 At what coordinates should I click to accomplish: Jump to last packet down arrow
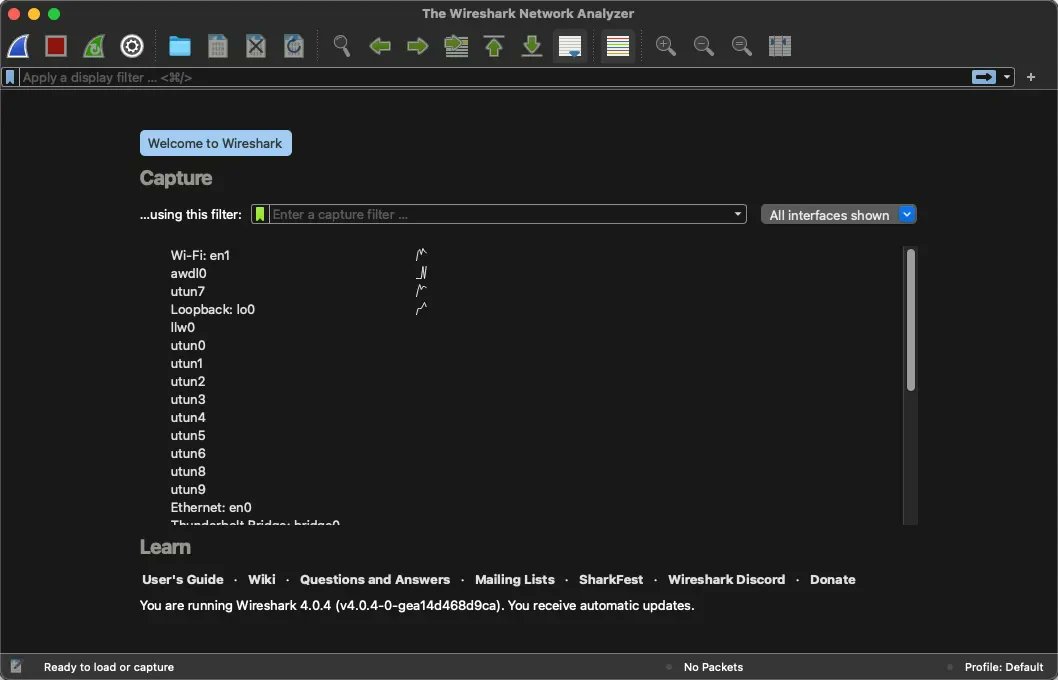click(532, 46)
